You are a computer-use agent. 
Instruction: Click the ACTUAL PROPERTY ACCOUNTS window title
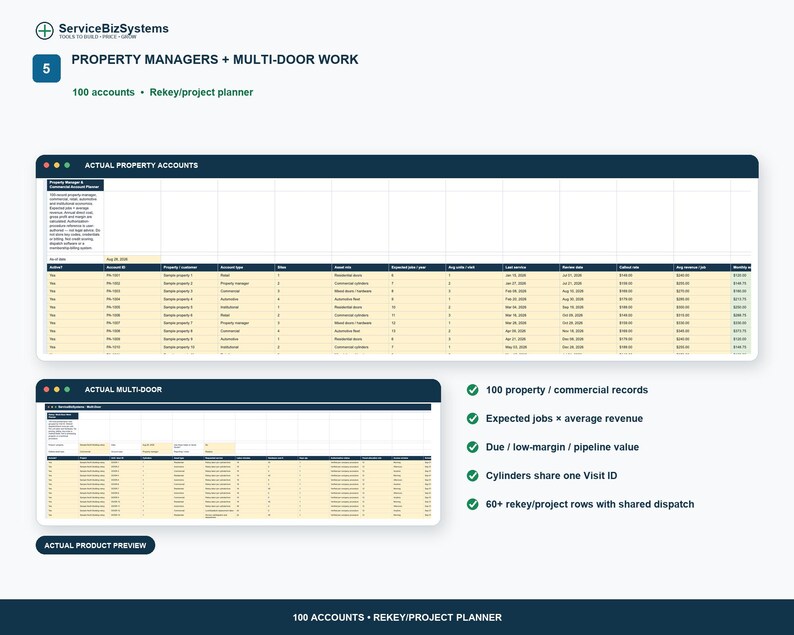click(x=141, y=165)
